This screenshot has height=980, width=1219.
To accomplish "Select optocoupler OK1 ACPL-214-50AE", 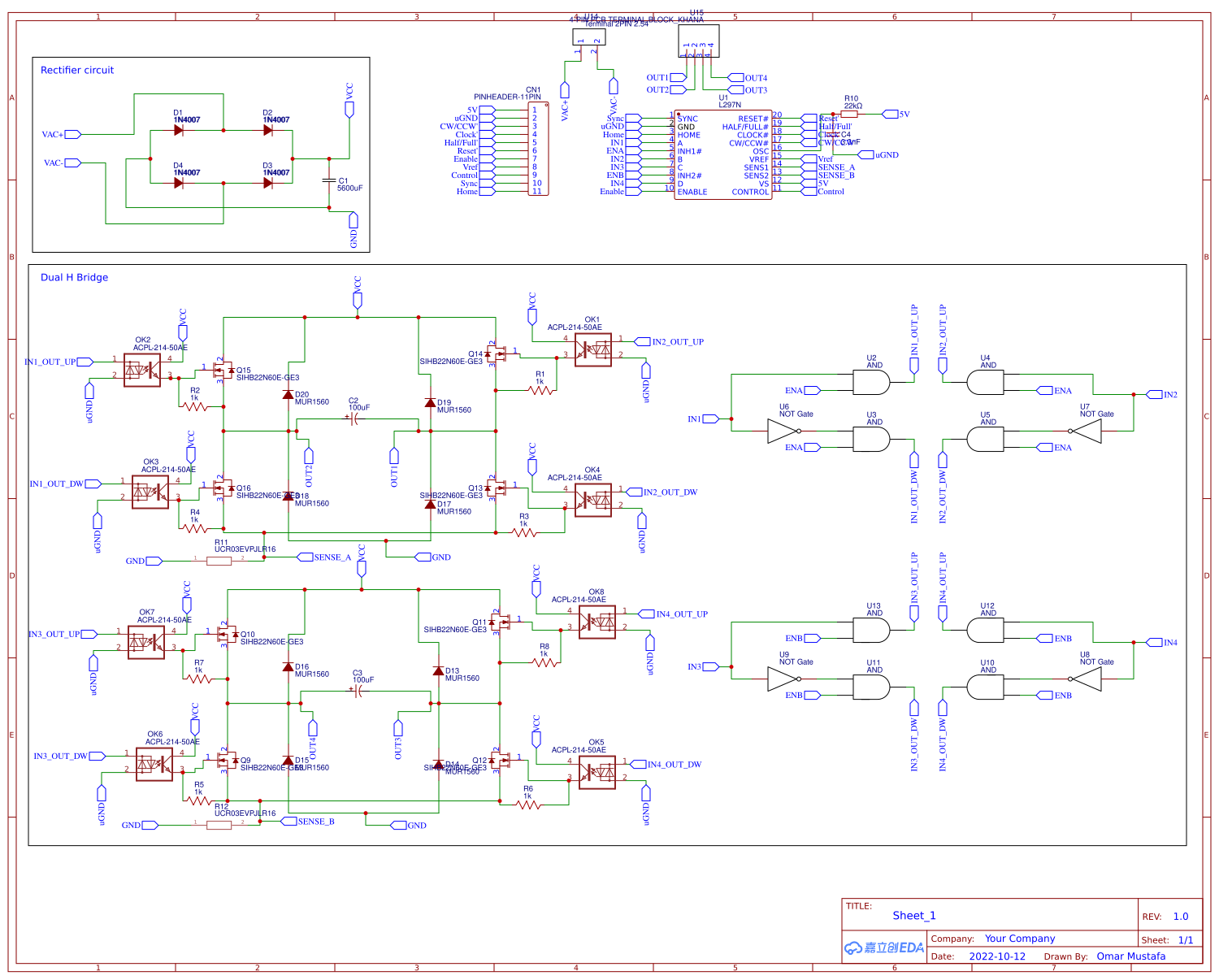I will pyautogui.click(x=593, y=349).
